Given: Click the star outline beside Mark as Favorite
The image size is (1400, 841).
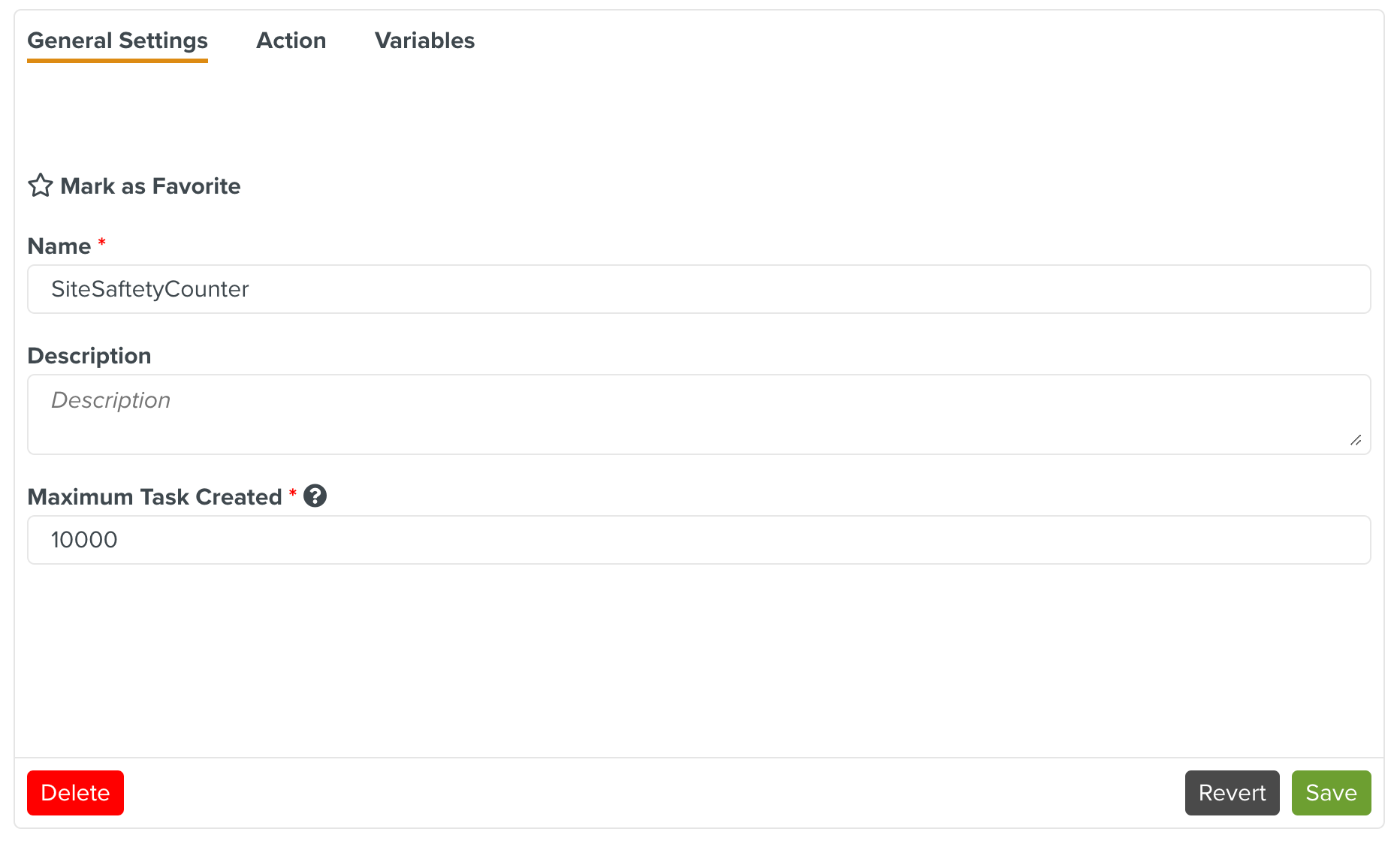Looking at the screenshot, I should pos(41,185).
